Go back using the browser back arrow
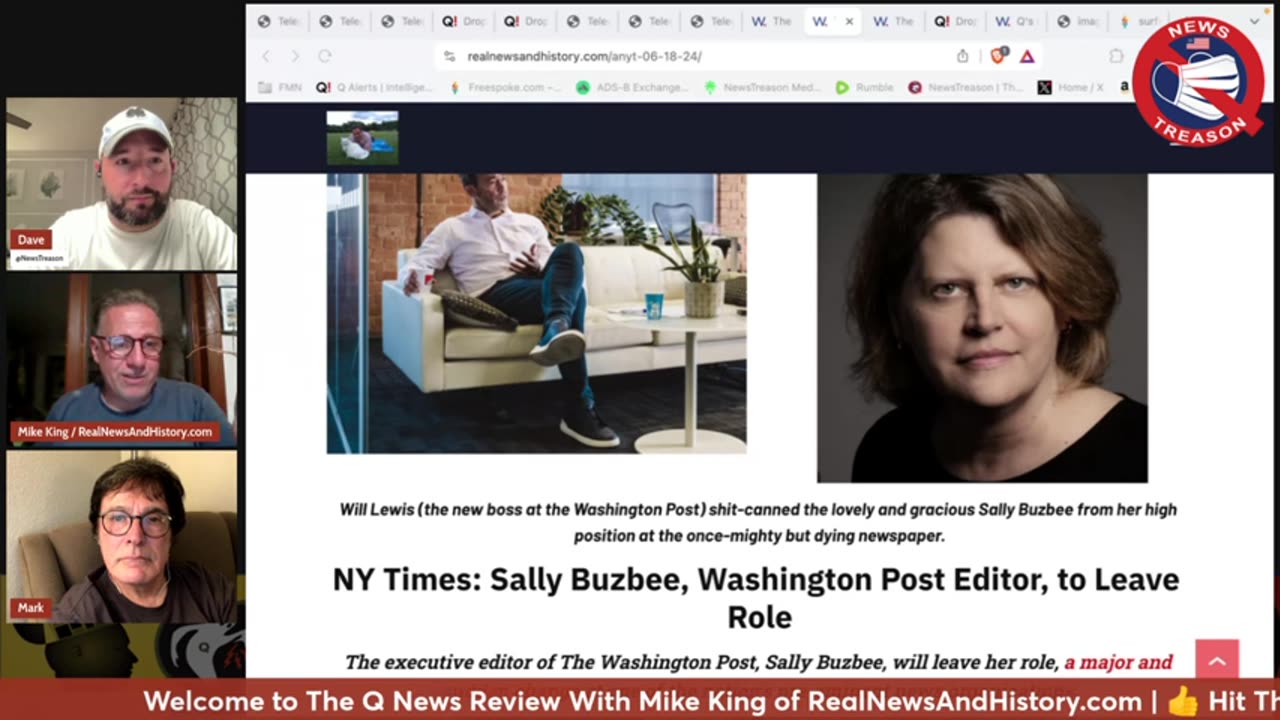Screen dimensions: 1280x720 pyautogui.click(x=266, y=56)
